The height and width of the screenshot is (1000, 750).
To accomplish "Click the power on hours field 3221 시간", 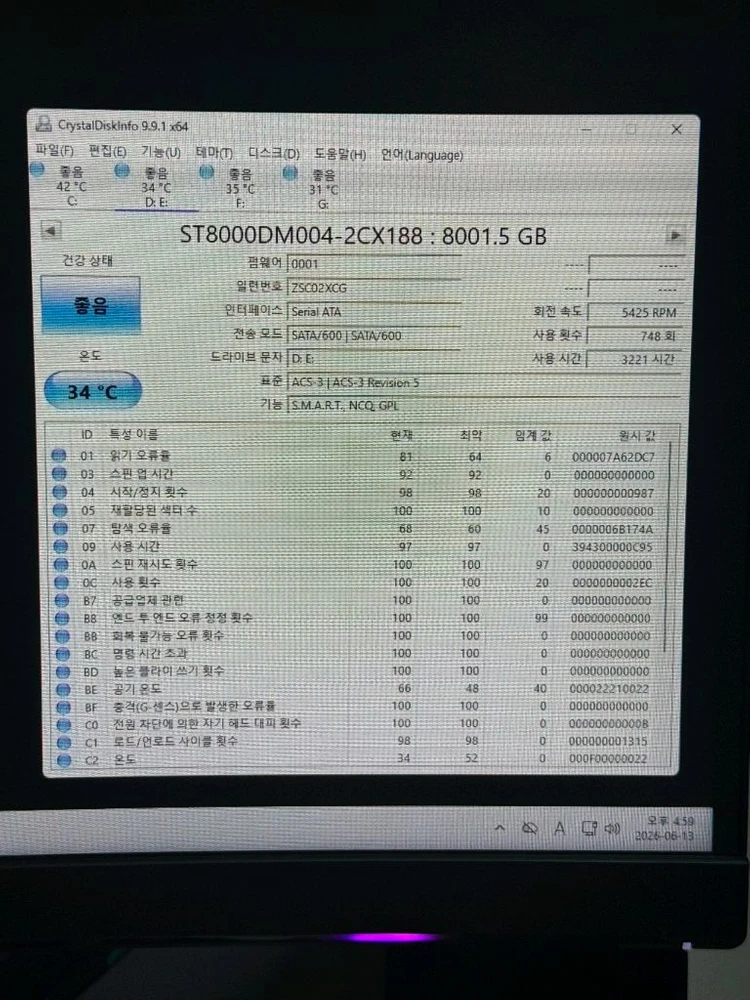I will (635, 359).
